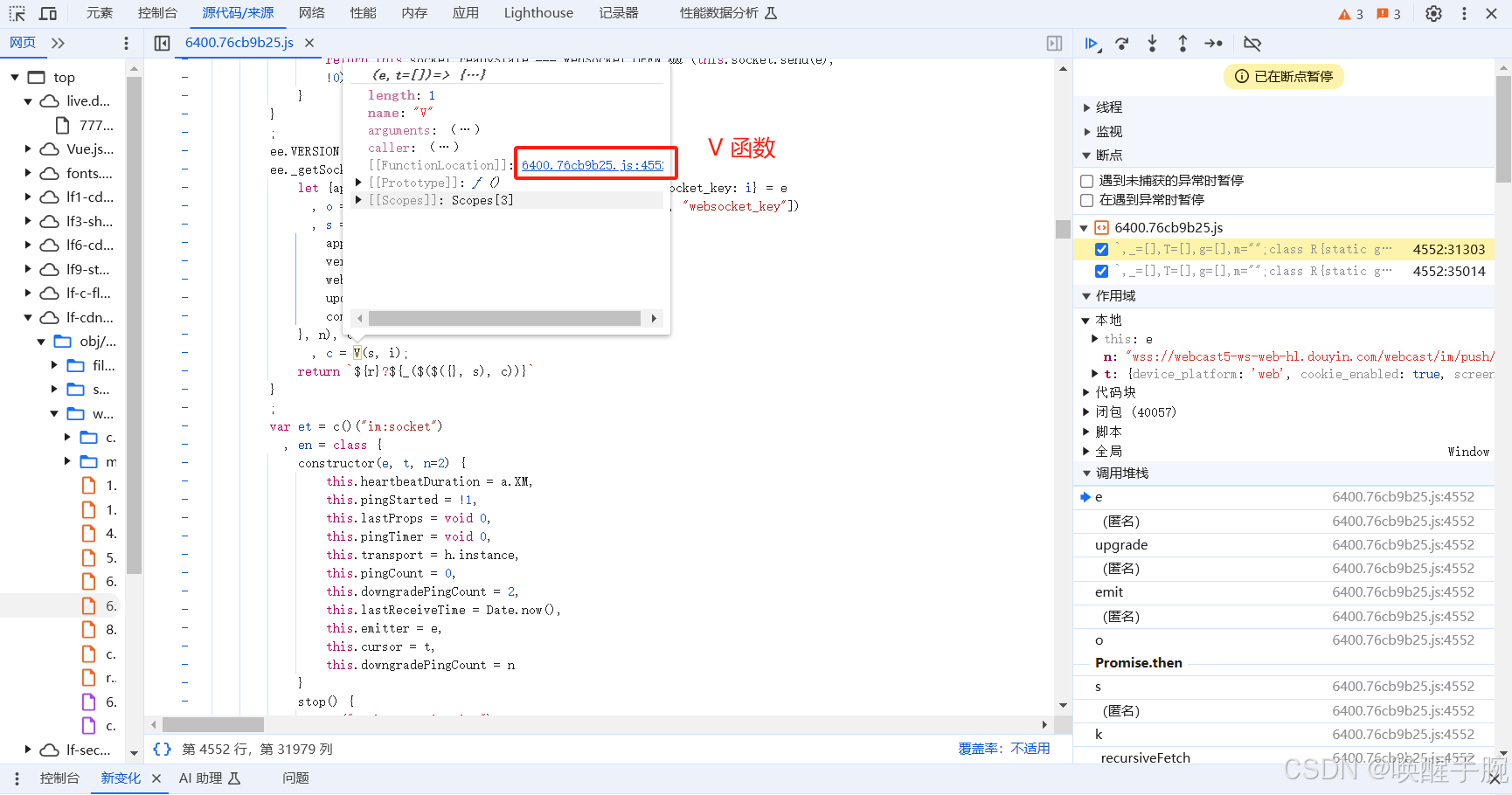Screen dimensions: 1512x795
Task: Show more navigator tabs chevron
Action: coord(58,43)
